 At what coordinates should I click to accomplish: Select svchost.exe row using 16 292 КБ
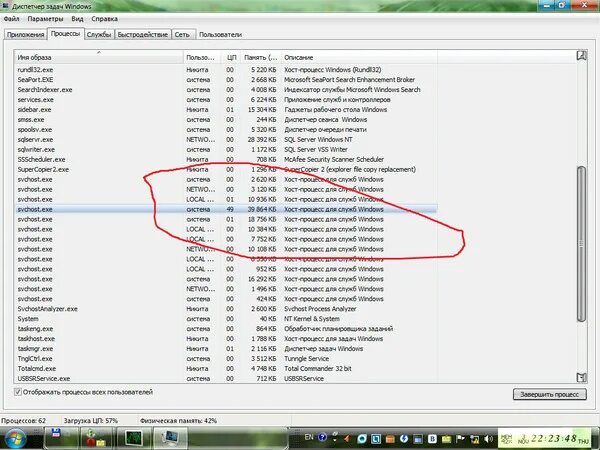[x=226, y=279]
